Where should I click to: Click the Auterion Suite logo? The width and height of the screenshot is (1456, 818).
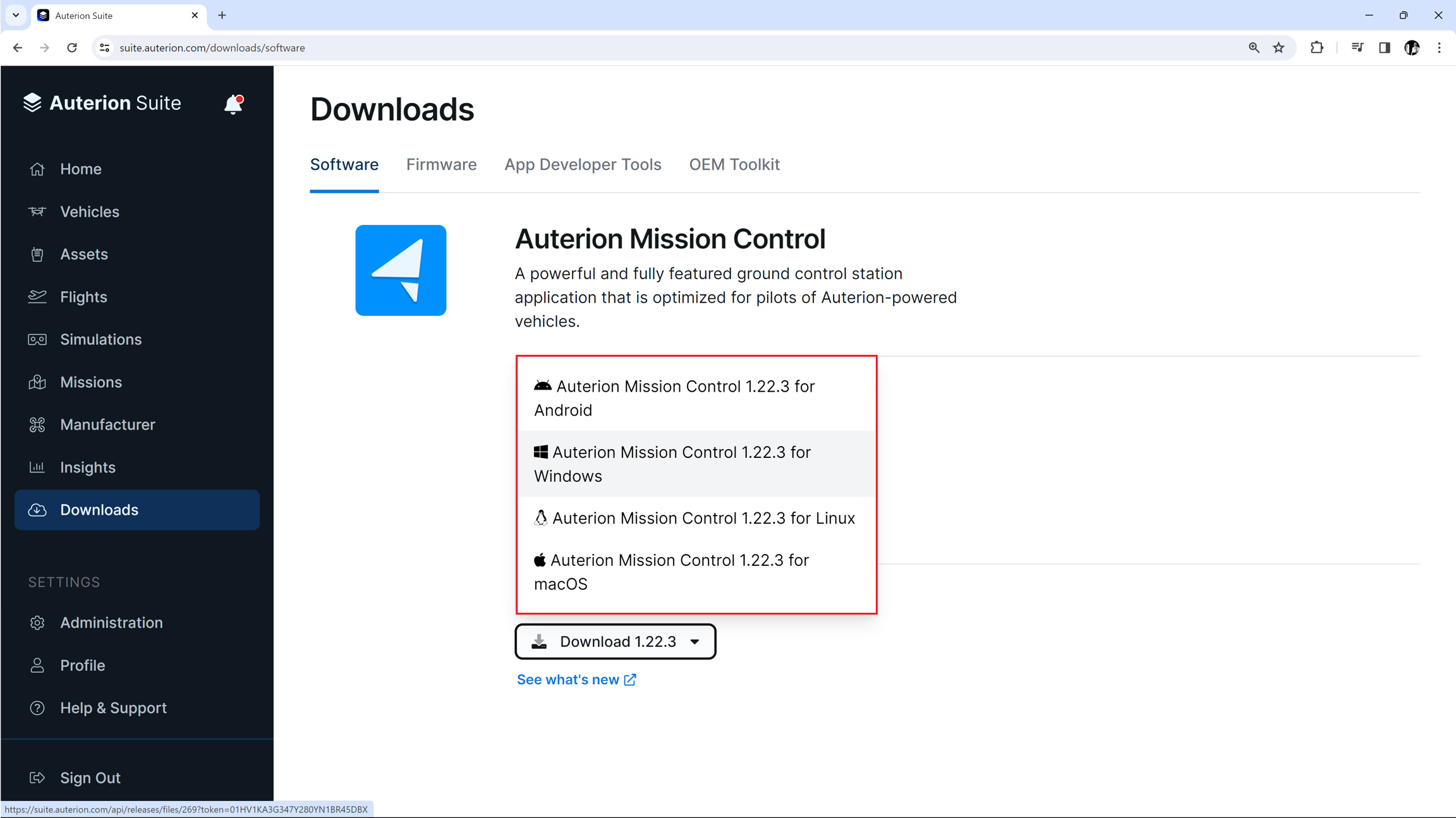coord(102,103)
